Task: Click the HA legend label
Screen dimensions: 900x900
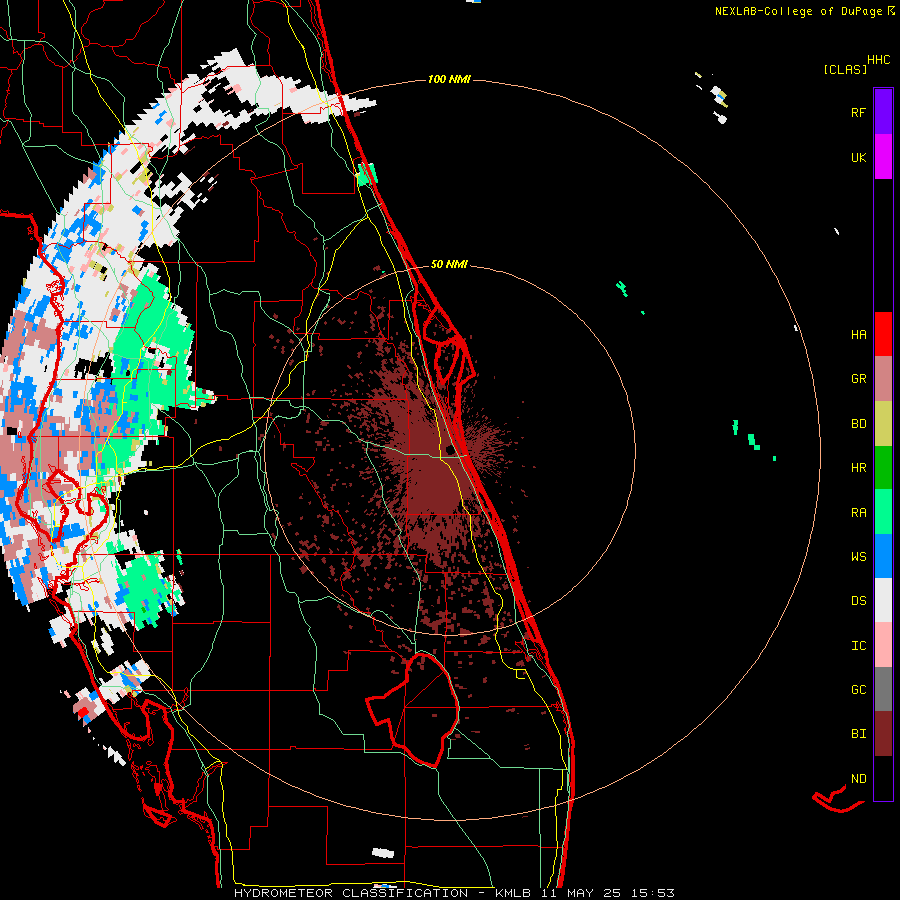Action: pos(858,334)
